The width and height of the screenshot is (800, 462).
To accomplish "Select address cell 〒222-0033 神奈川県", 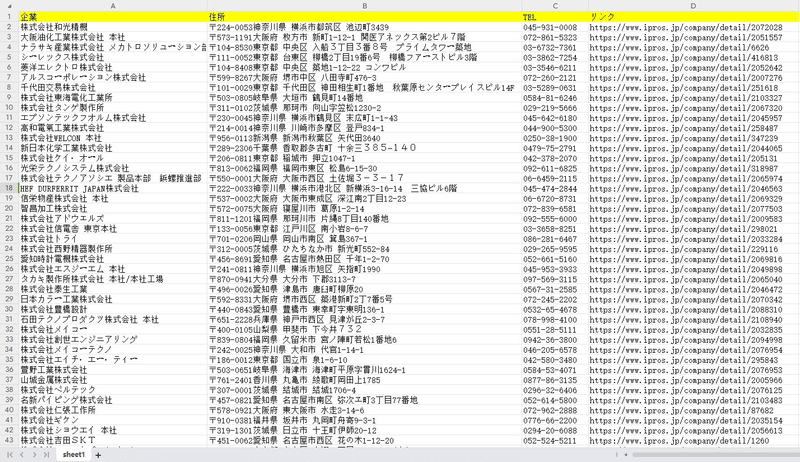I will pyautogui.click(x=364, y=188).
